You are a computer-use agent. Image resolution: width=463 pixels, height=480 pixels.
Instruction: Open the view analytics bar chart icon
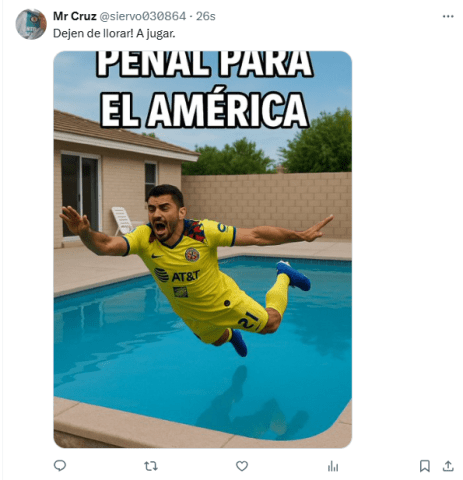click(333, 466)
